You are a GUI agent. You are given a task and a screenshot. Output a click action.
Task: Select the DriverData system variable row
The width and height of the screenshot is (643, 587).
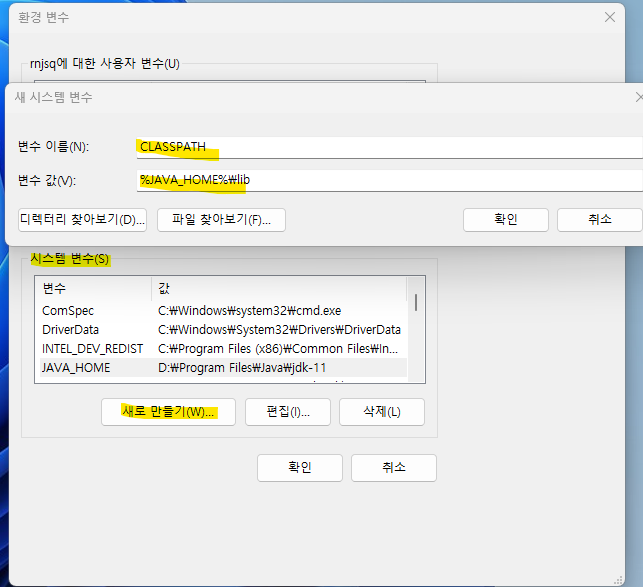tap(221, 330)
